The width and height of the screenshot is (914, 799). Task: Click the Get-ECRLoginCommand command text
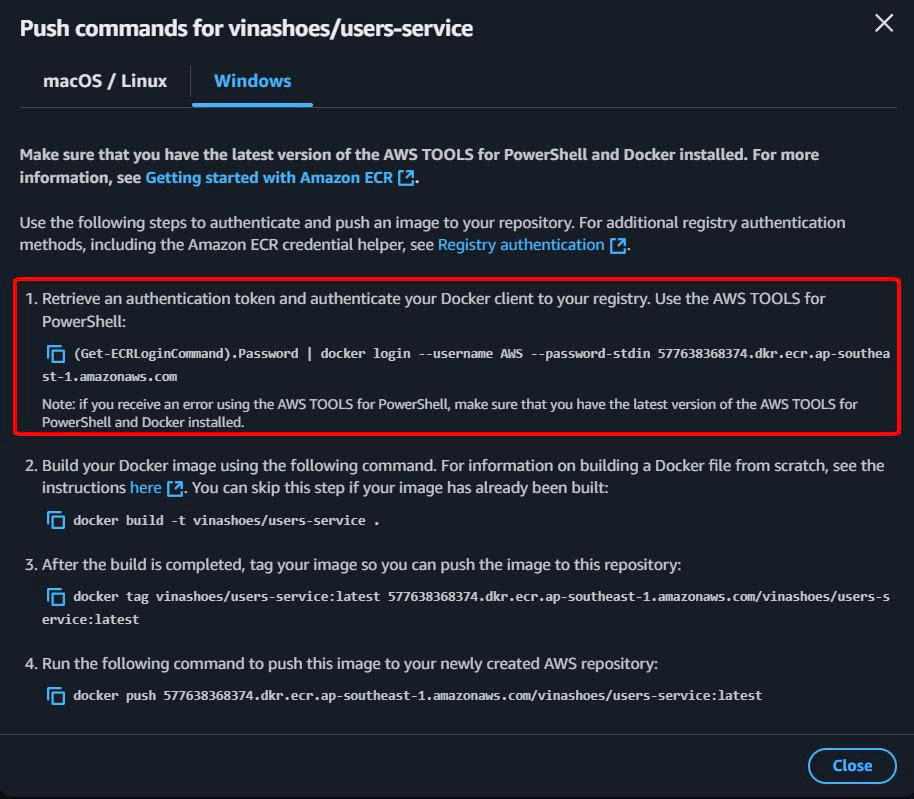point(480,354)
